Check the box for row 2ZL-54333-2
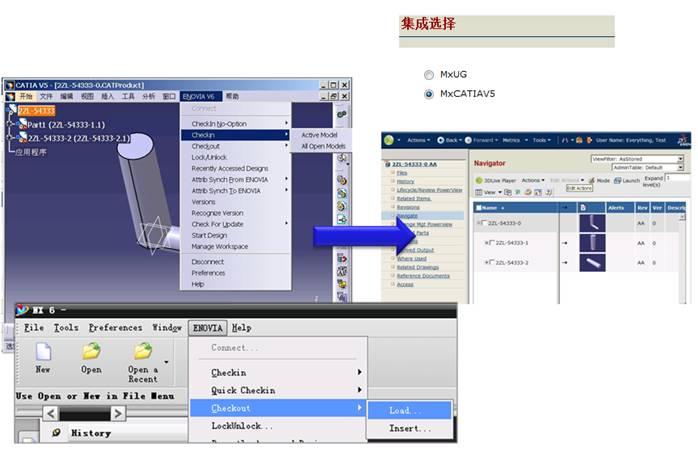The width and height of the screenshot is (698, 451). [x=491, y=262]
